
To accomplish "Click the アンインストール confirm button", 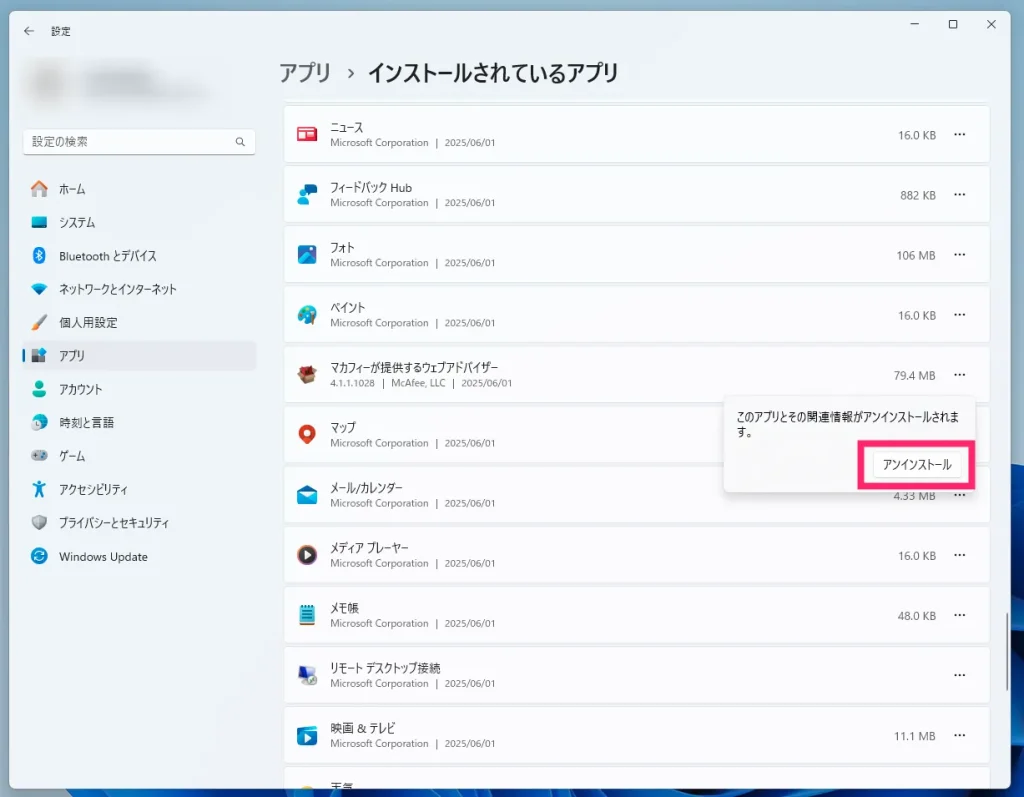I will [916, 464].
